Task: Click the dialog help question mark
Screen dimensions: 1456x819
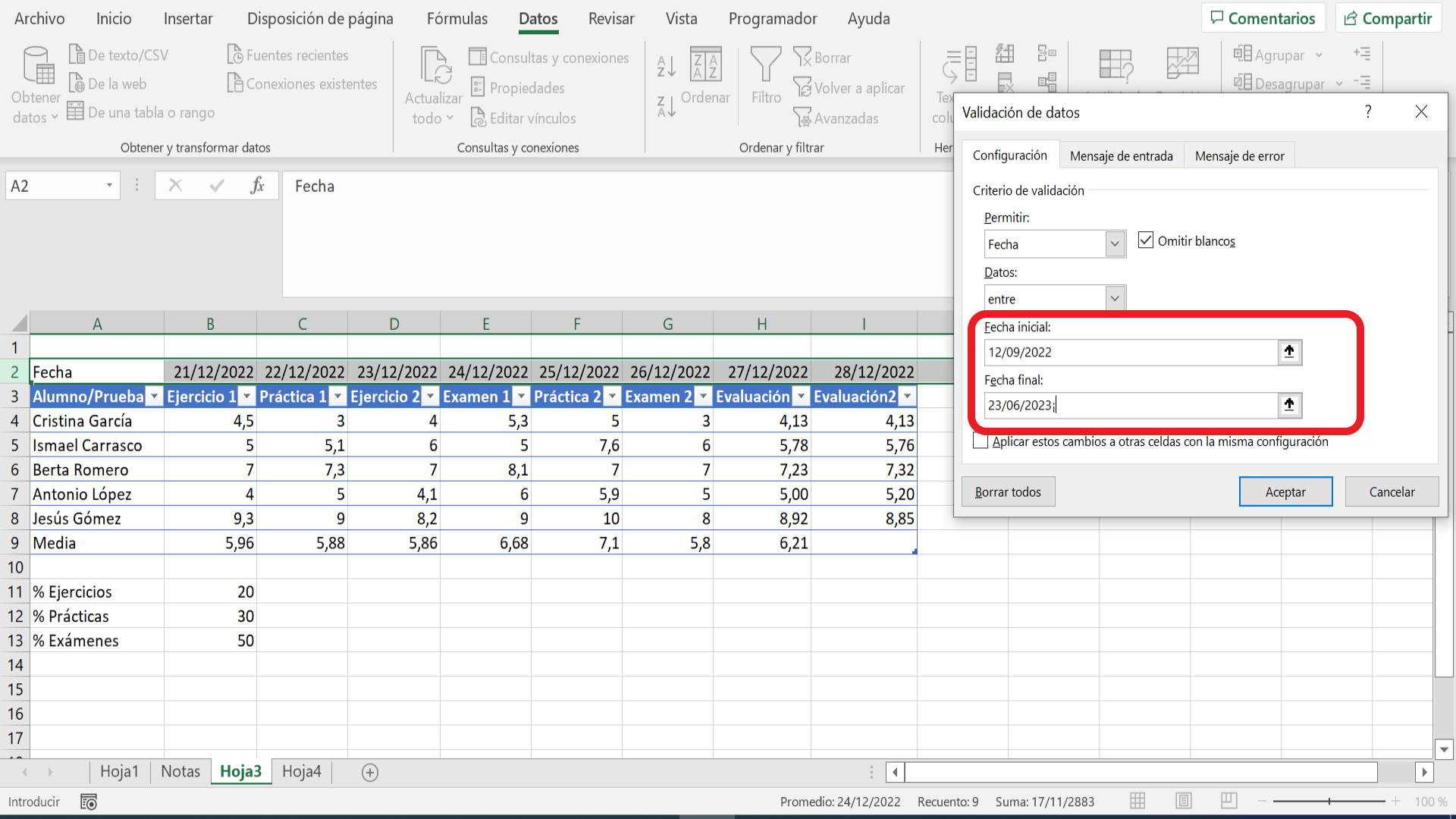Action: click(1368, 111)
